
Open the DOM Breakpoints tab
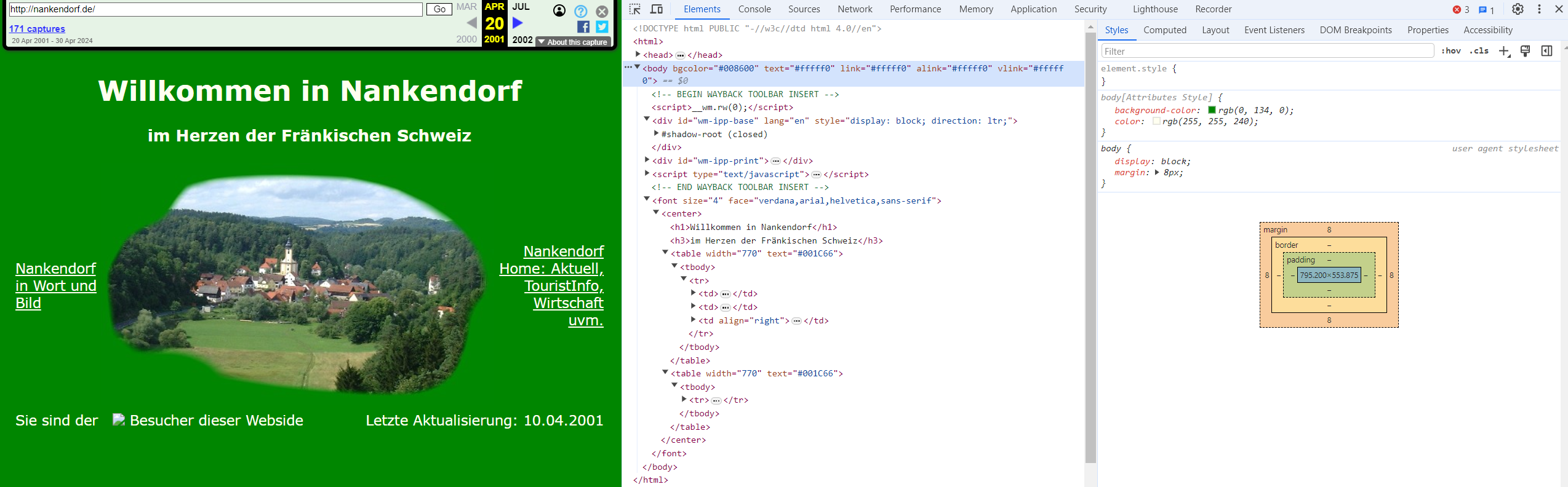click(1355, 30)
